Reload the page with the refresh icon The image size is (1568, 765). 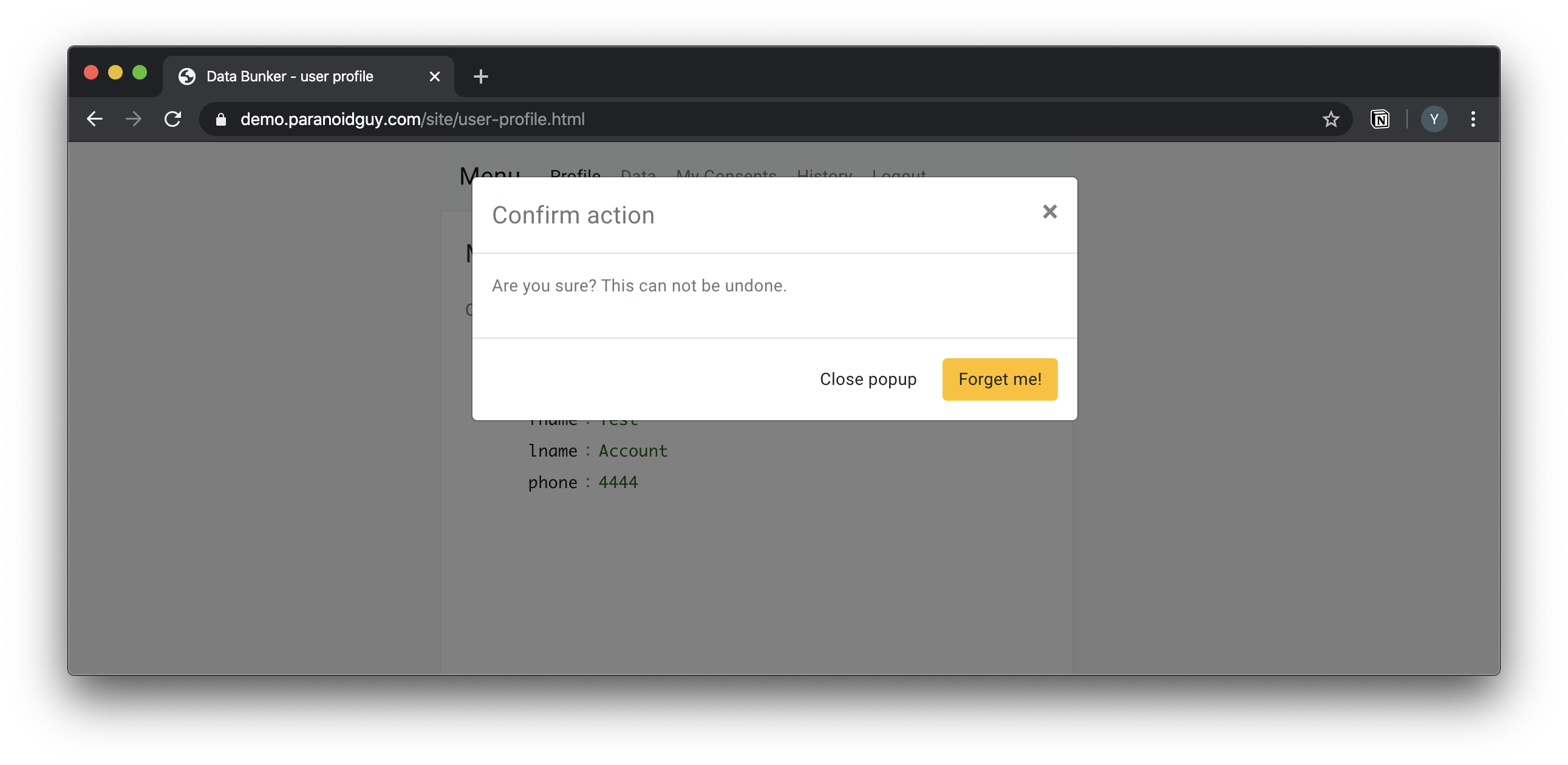[173, 119]
